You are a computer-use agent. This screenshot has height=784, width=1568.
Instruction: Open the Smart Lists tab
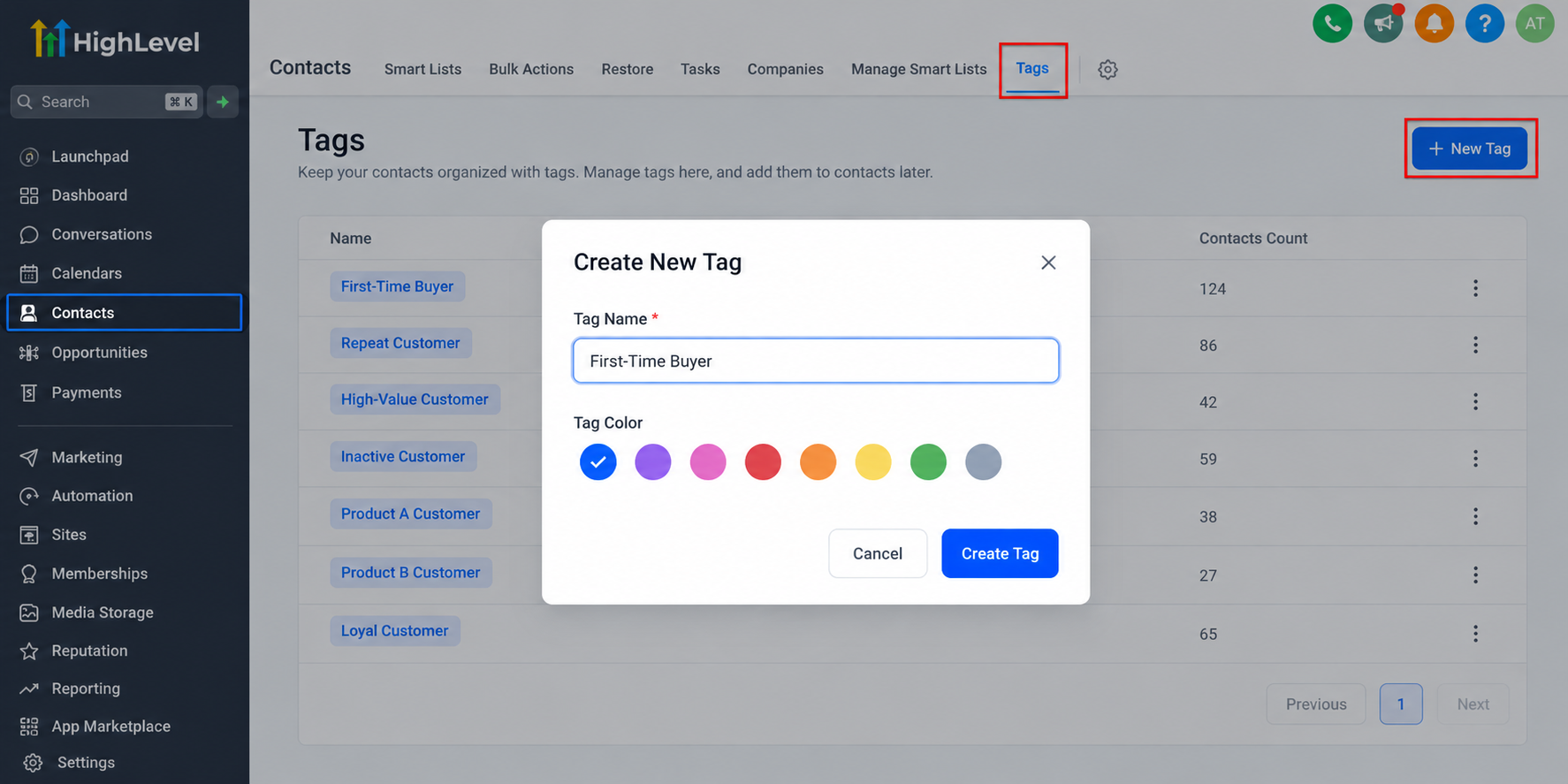coord(422,69)
